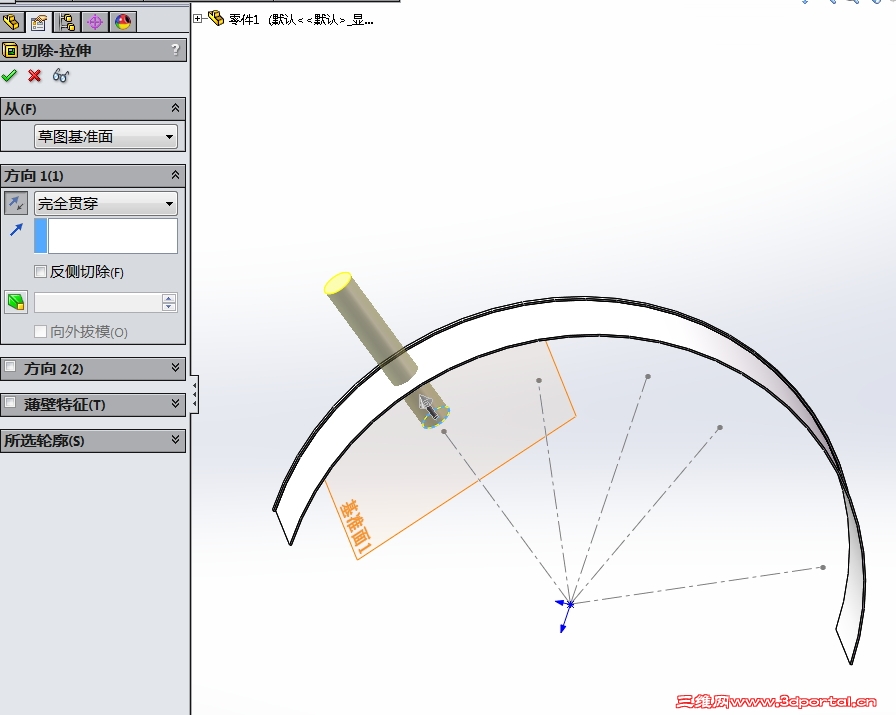Open the 草图基准面 start condition dropdown

106,137
